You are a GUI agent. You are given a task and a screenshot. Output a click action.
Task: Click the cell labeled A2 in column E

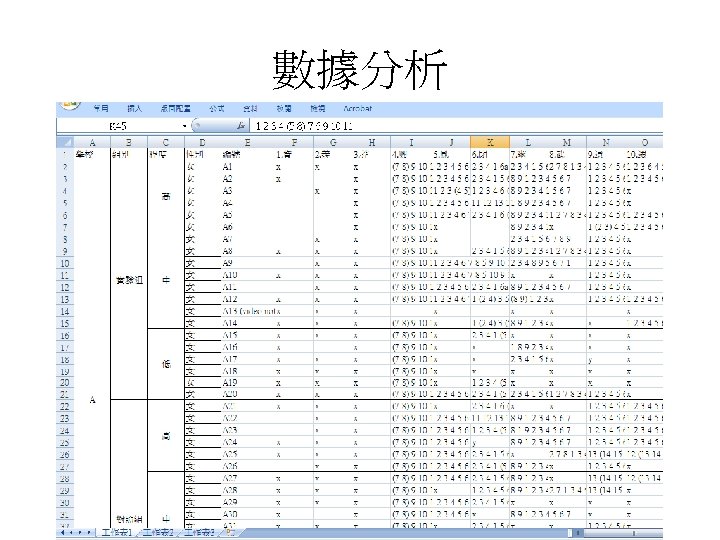pos(248,179)
